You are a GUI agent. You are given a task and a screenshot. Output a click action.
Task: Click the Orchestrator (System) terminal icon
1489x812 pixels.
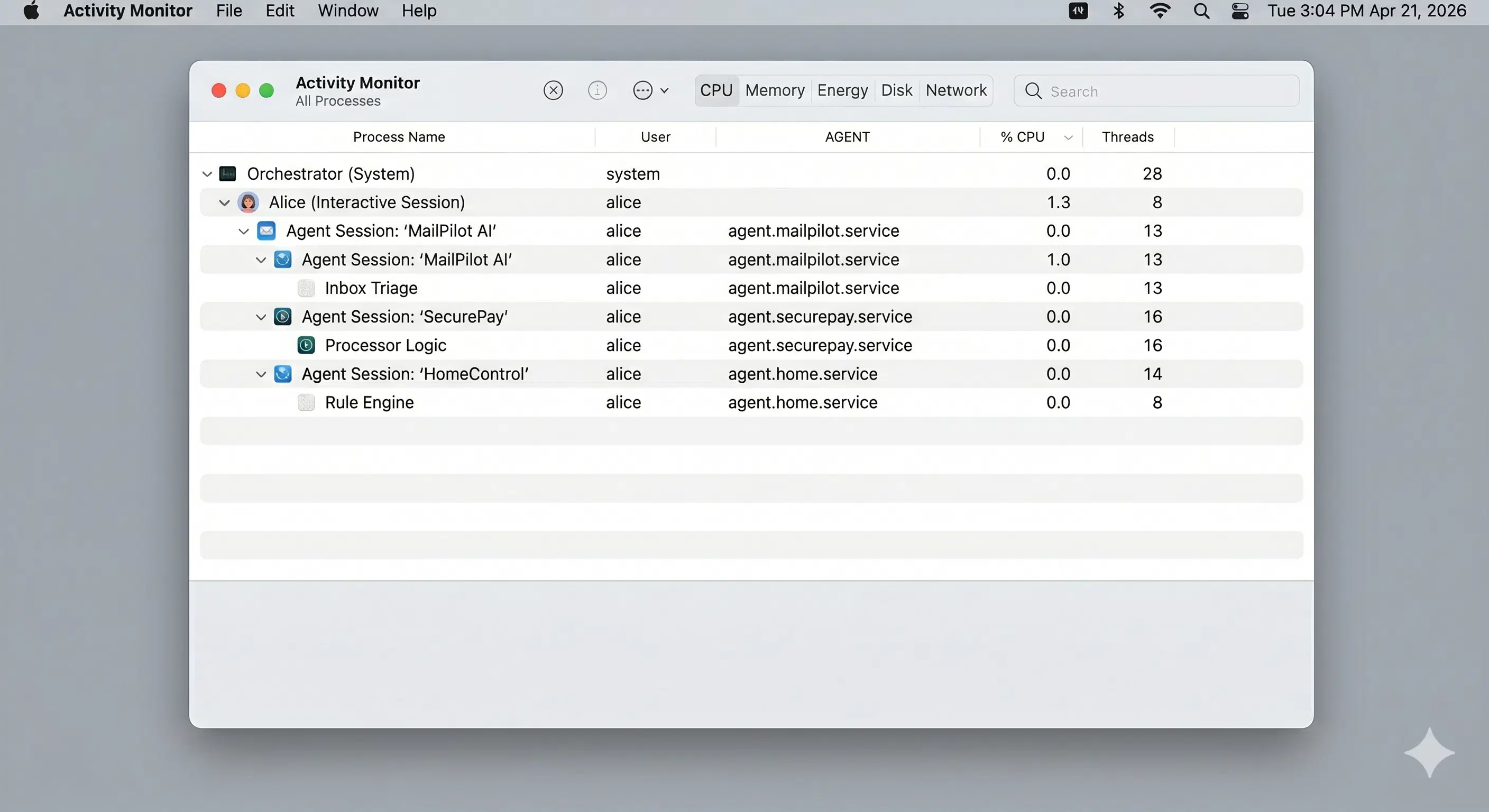[228, 173]
